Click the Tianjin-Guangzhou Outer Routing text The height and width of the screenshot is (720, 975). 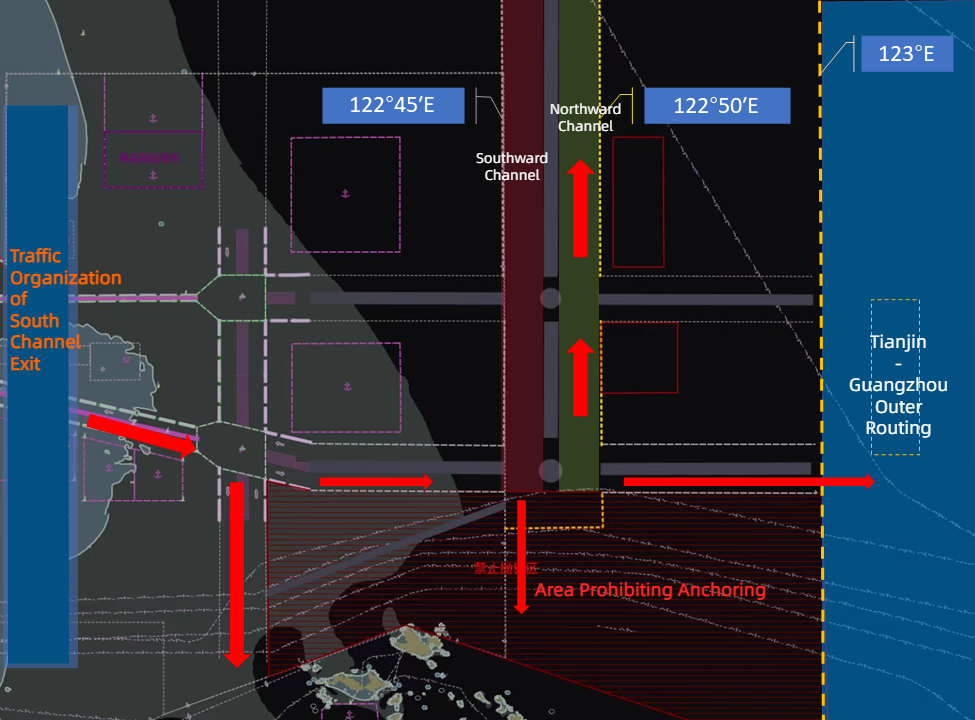[x=897, y=385]
